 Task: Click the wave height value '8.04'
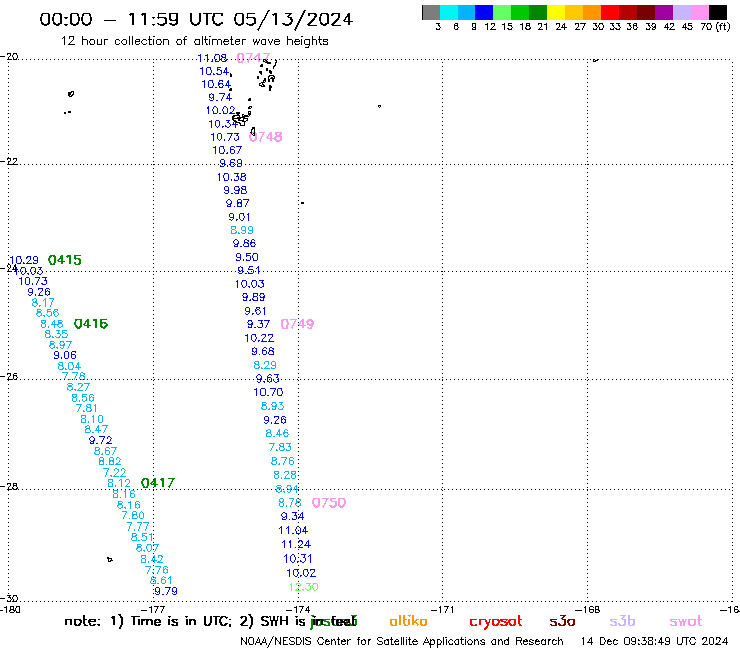click(69, 366)
